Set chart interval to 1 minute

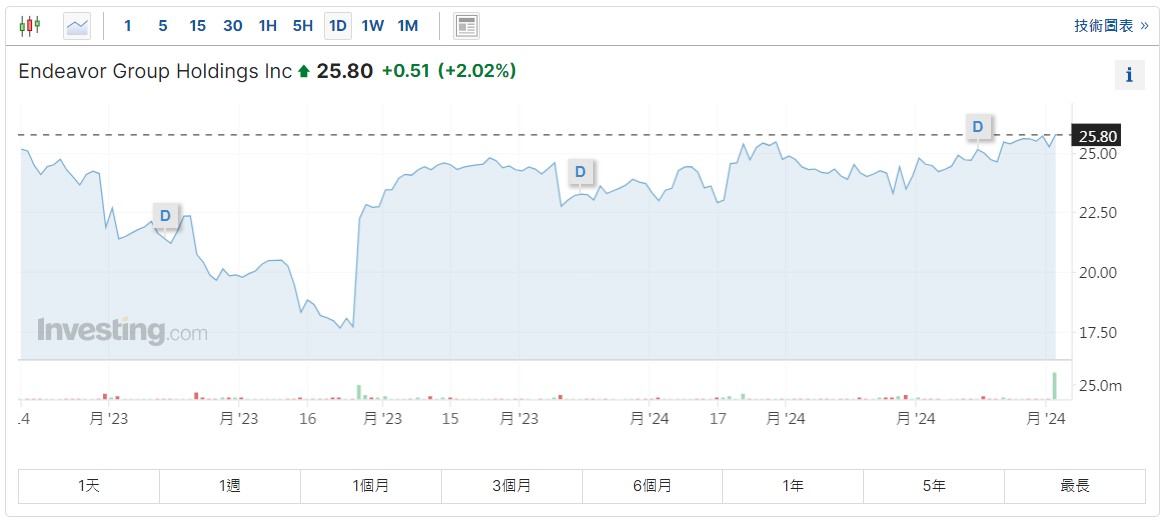[128, 26]
